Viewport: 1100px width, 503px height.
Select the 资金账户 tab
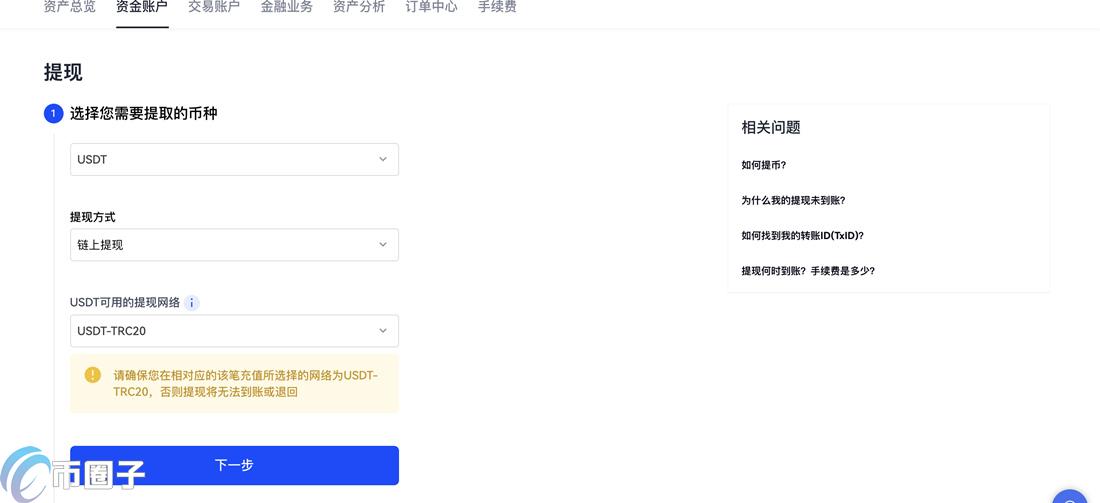[142, 8]
